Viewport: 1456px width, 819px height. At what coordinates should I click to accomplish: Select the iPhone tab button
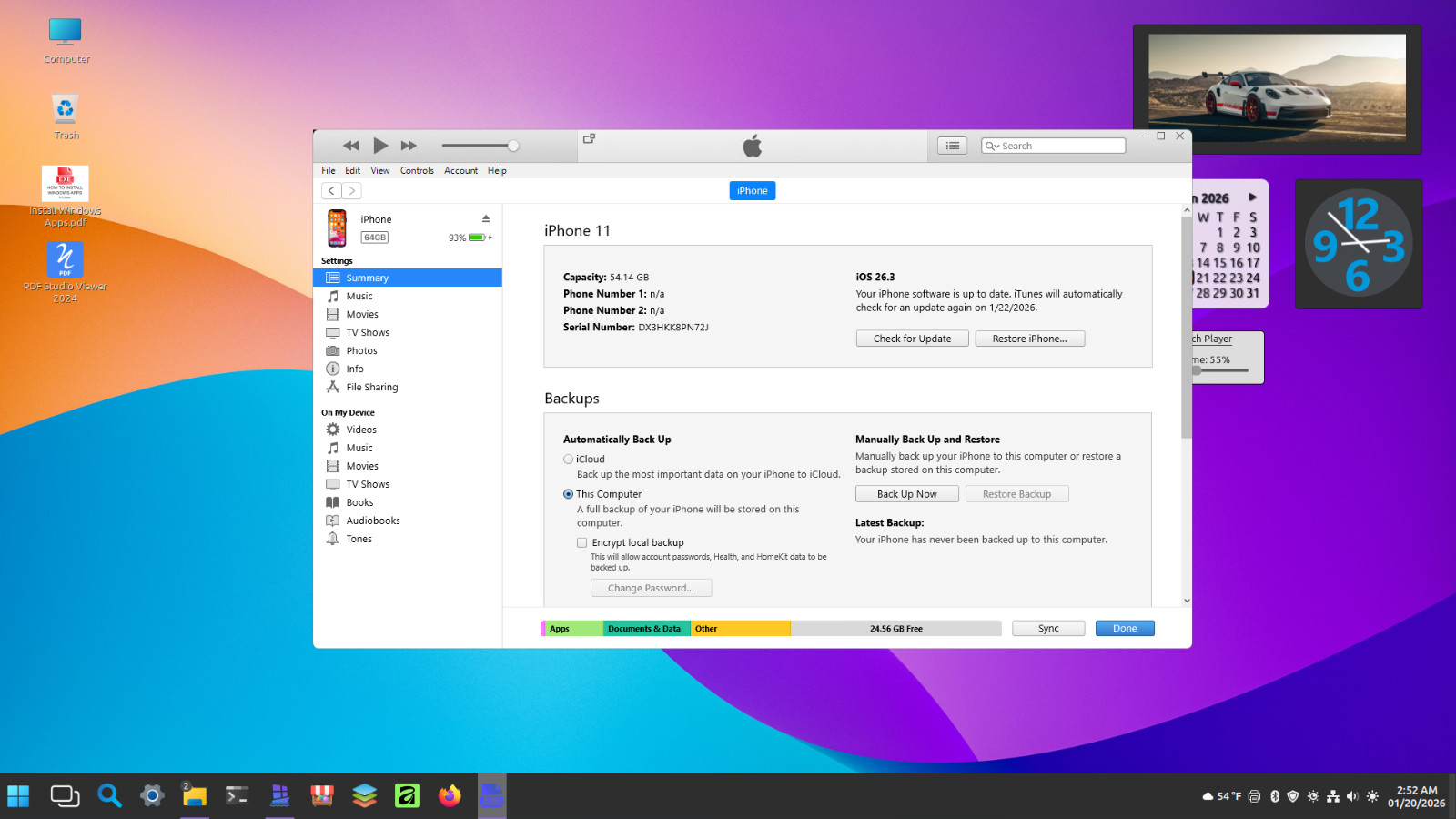coord(753,191)
